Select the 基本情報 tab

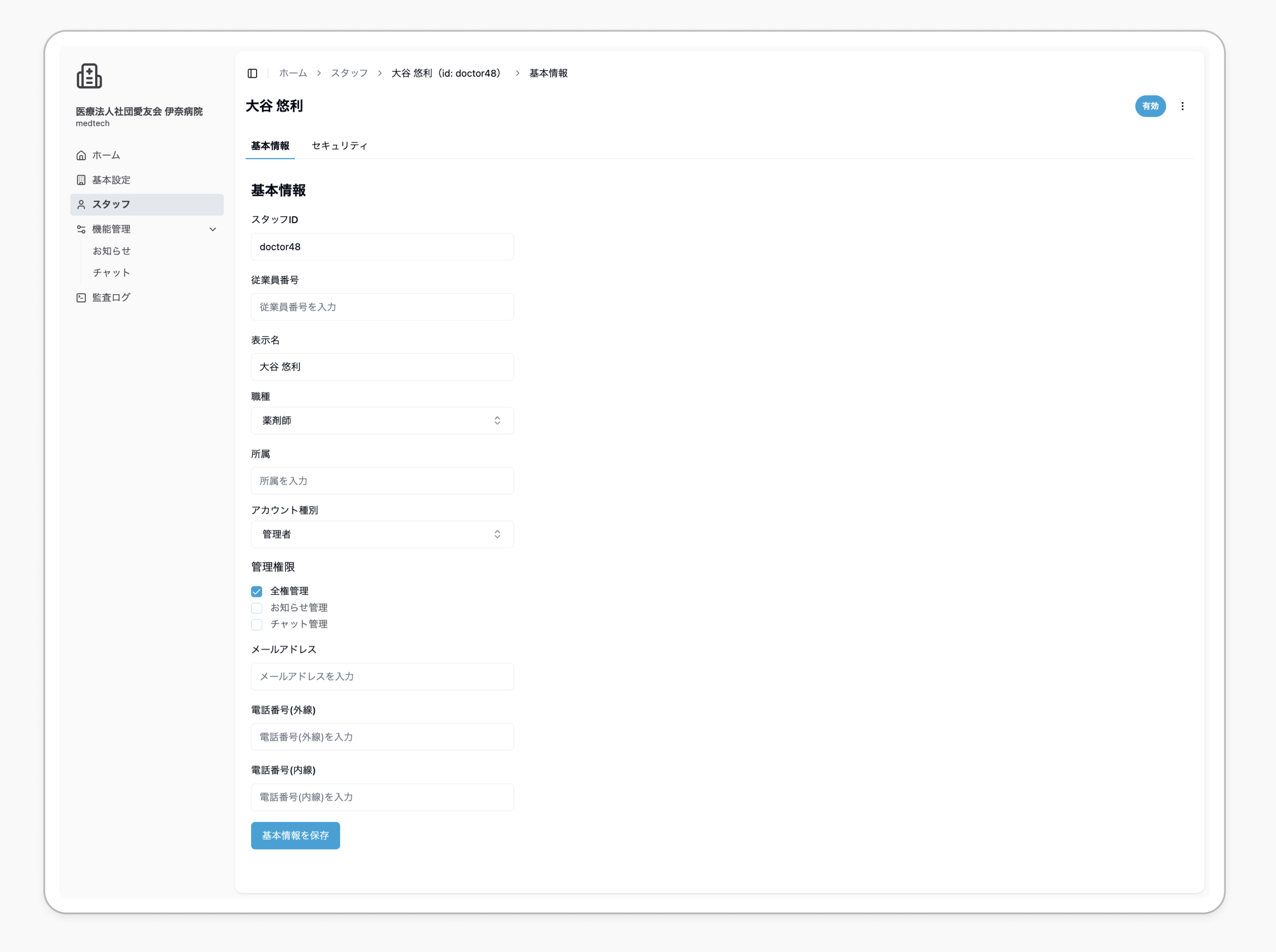point(270,146)
